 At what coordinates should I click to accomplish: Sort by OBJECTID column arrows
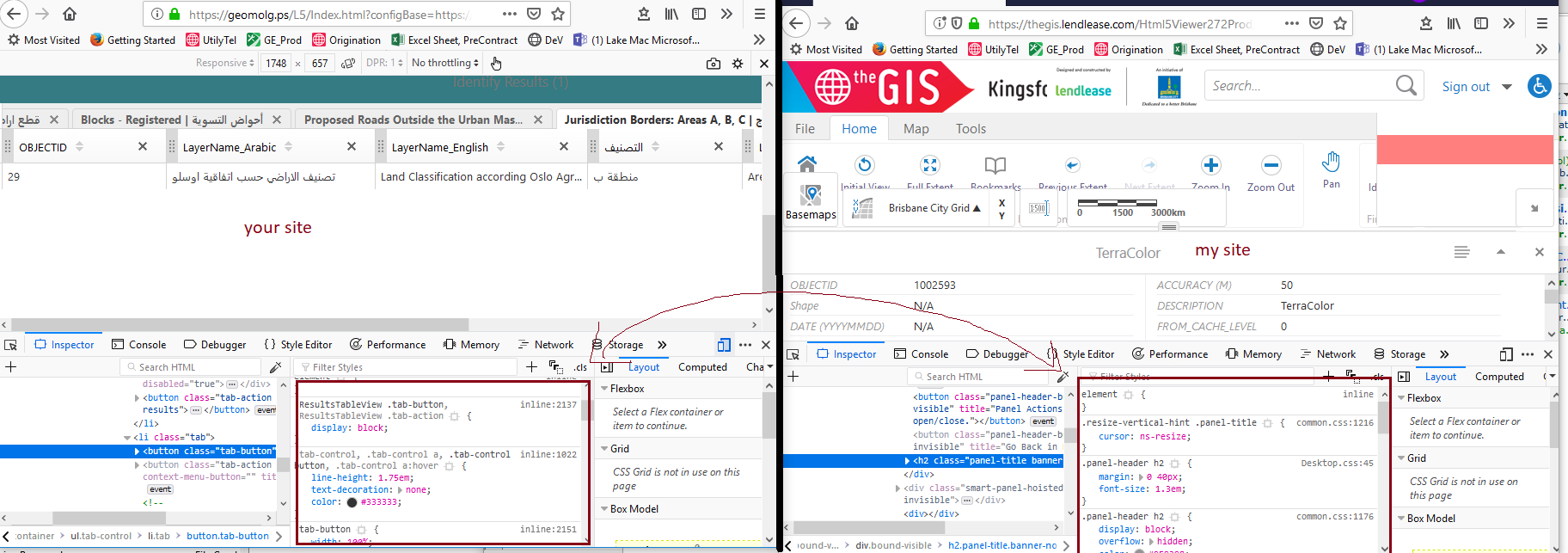click(x=79, y=147)
